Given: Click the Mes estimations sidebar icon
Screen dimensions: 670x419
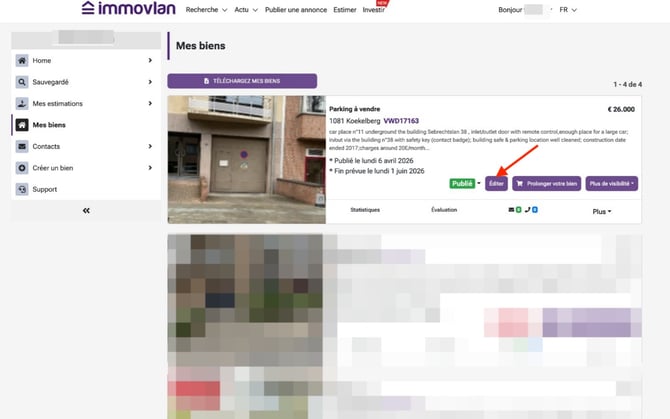Looking at the screenshot, I should click(x=22, y=103).
